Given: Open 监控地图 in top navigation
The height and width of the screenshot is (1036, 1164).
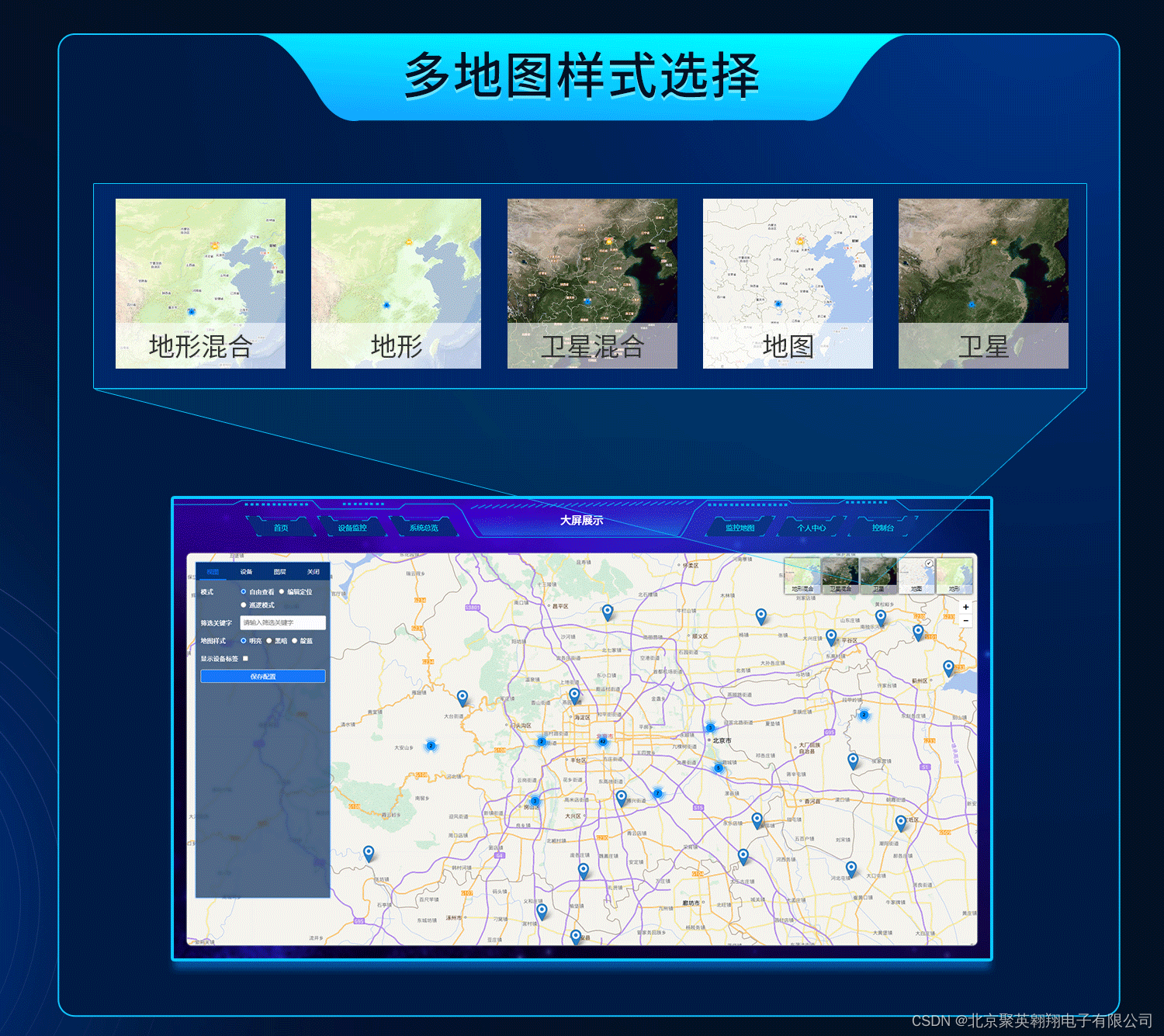Looking at the screenshot, I should pyautogui.click(x=740, y=528).
